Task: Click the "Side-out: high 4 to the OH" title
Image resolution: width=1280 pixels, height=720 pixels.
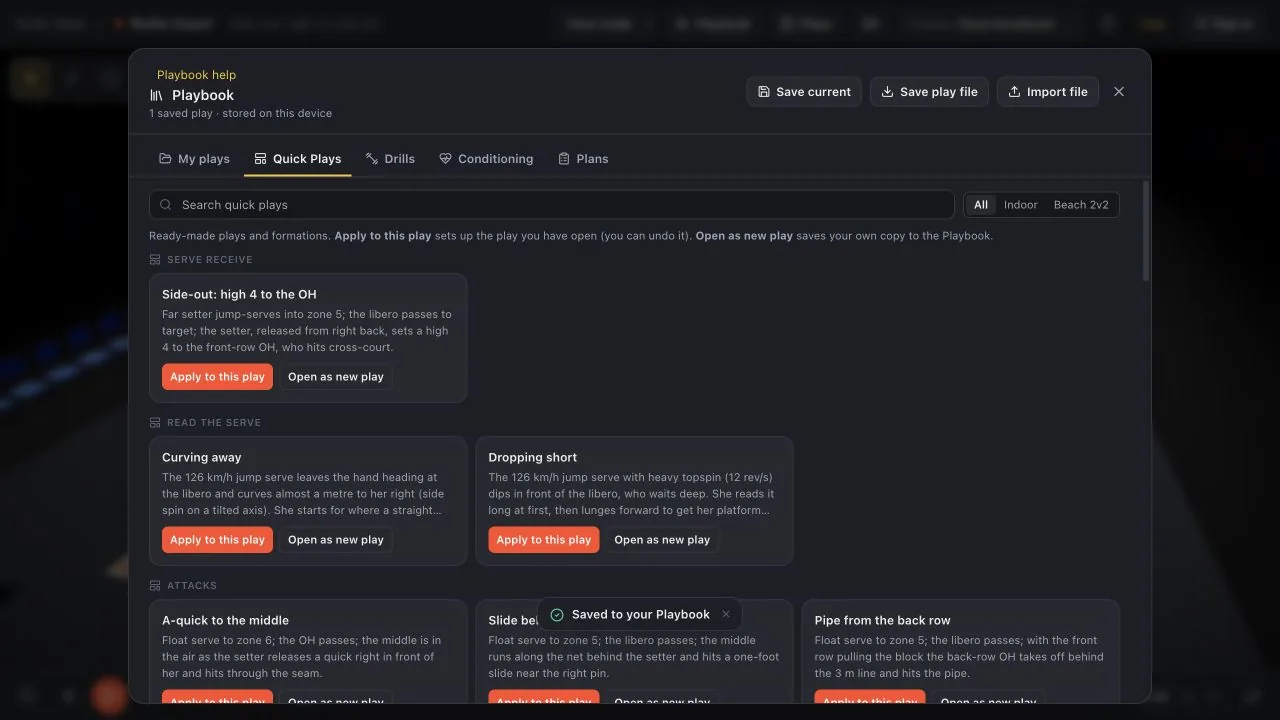Action: coord(239,295)
